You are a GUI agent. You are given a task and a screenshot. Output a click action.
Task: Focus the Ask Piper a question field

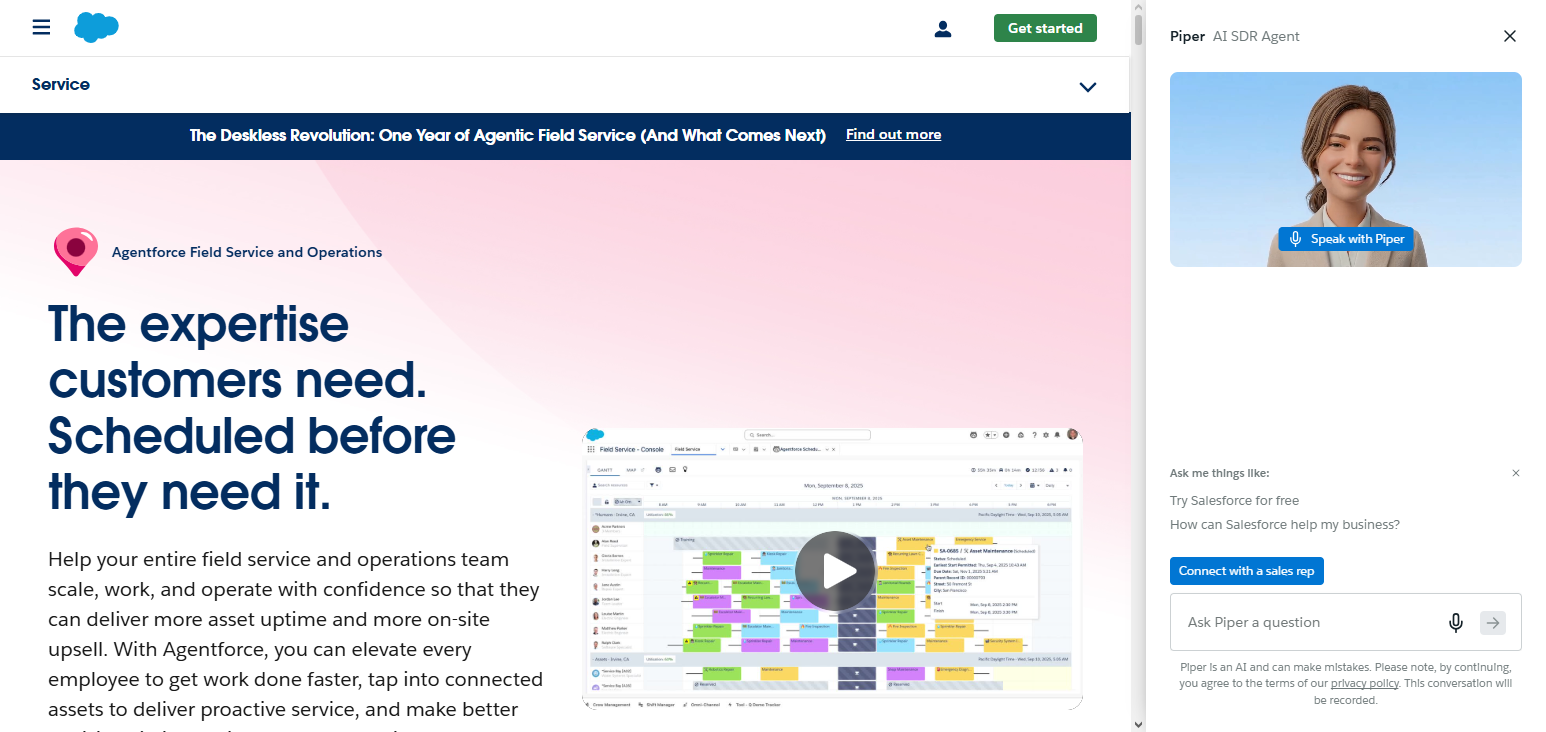(x=1310, y=622)
